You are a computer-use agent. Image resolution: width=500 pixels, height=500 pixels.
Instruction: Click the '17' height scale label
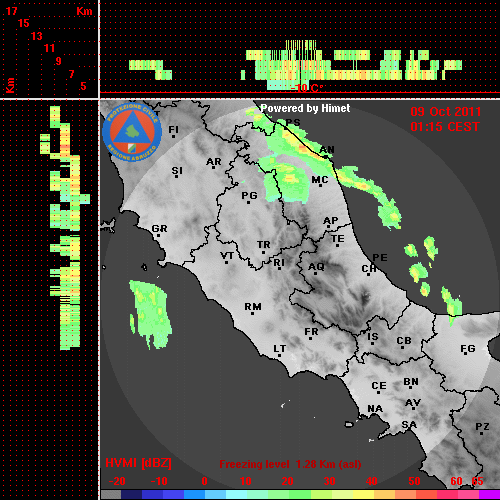[11, 11]
